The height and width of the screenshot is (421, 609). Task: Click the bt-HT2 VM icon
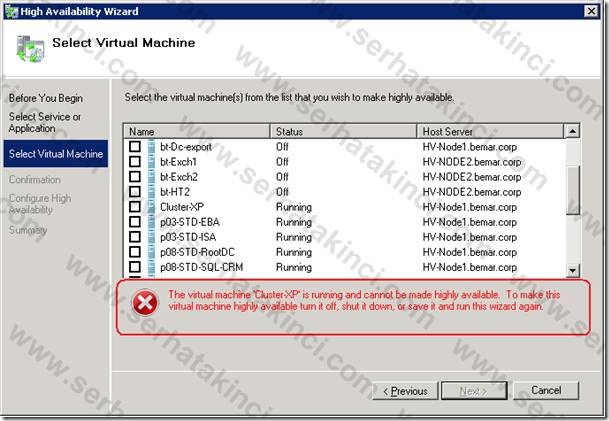coord(151,192)
